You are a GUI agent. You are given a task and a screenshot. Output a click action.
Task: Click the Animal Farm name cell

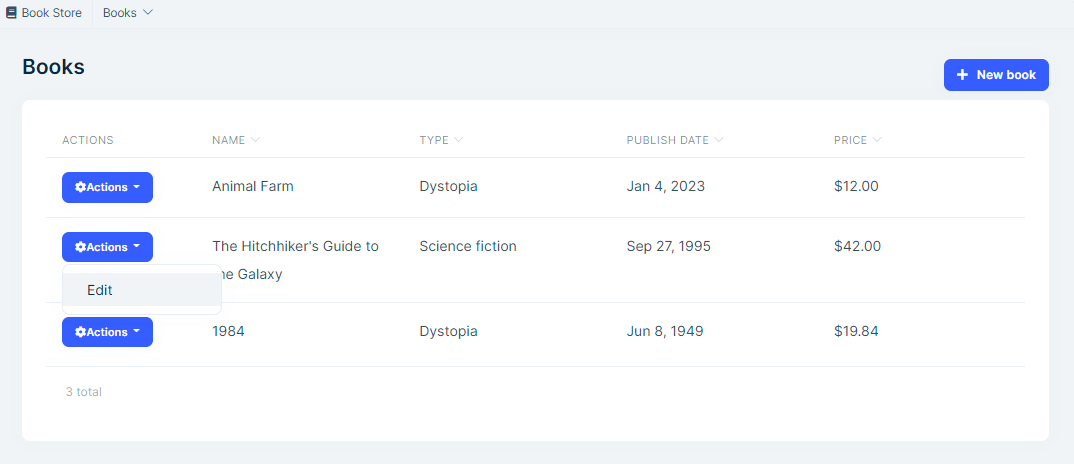253,186
